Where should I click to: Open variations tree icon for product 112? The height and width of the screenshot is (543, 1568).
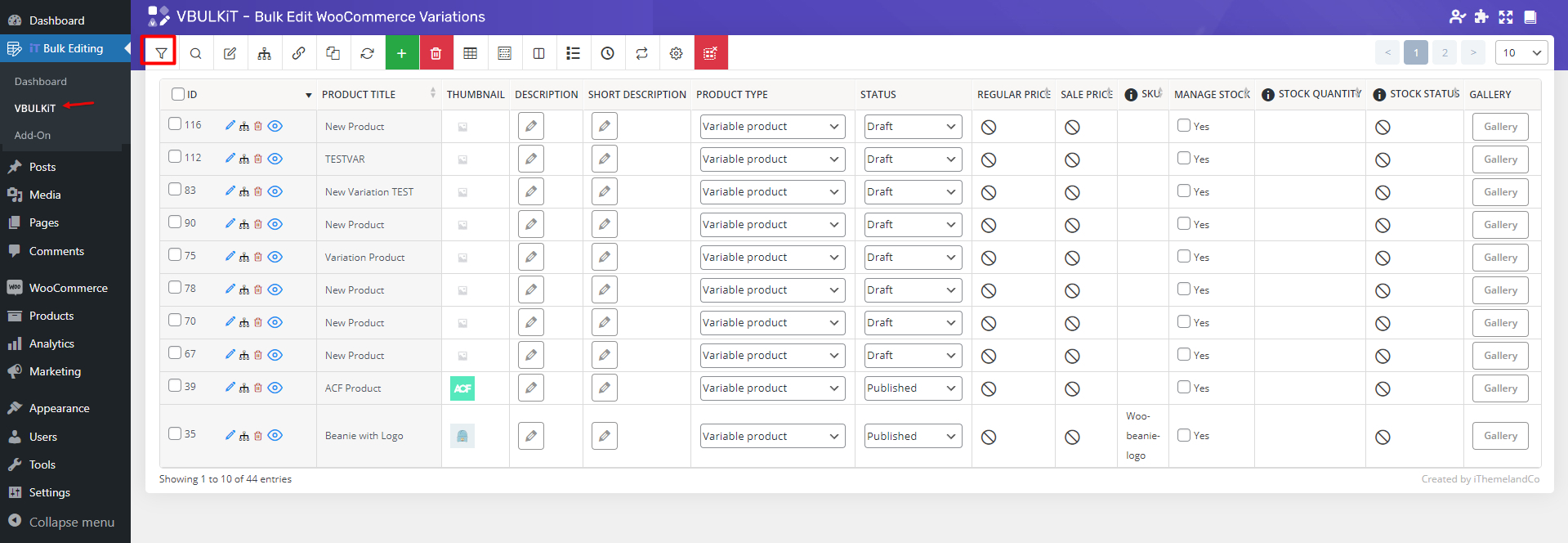point(244,159)
